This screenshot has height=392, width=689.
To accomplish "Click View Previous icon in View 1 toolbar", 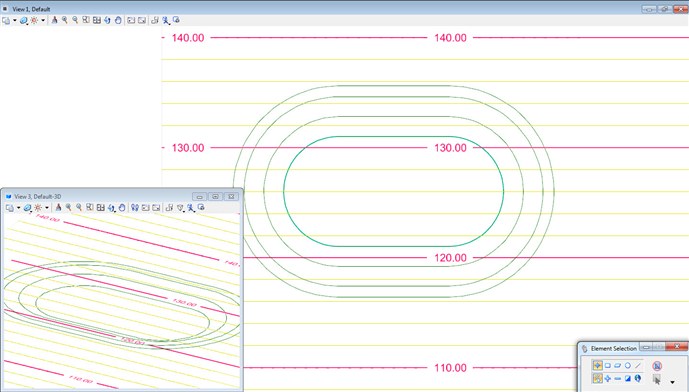I will pos(131,20).
